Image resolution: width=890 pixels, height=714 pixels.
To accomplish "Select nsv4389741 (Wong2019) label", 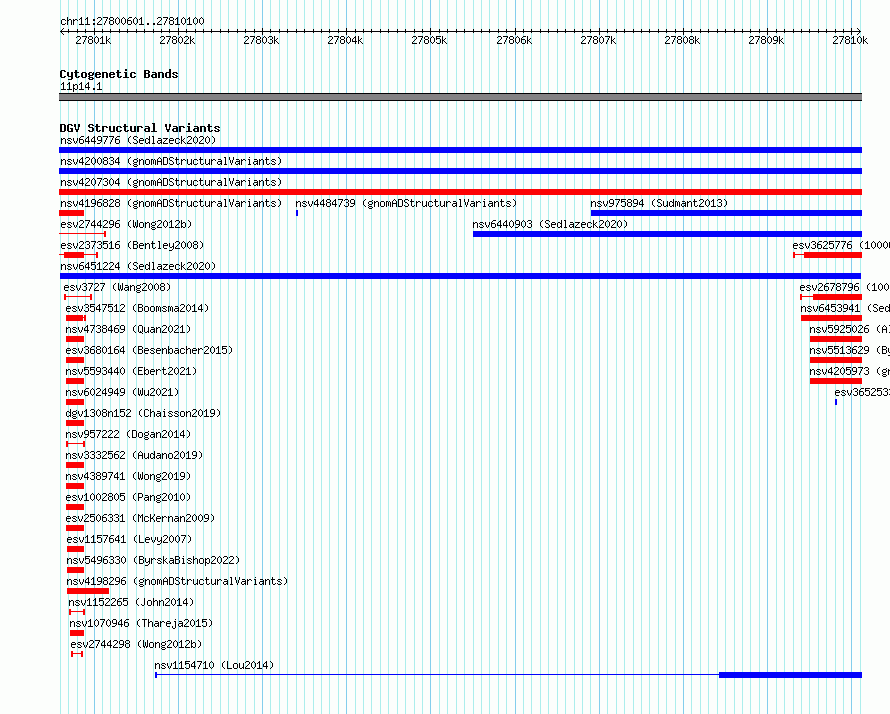I will pos(128,476).
